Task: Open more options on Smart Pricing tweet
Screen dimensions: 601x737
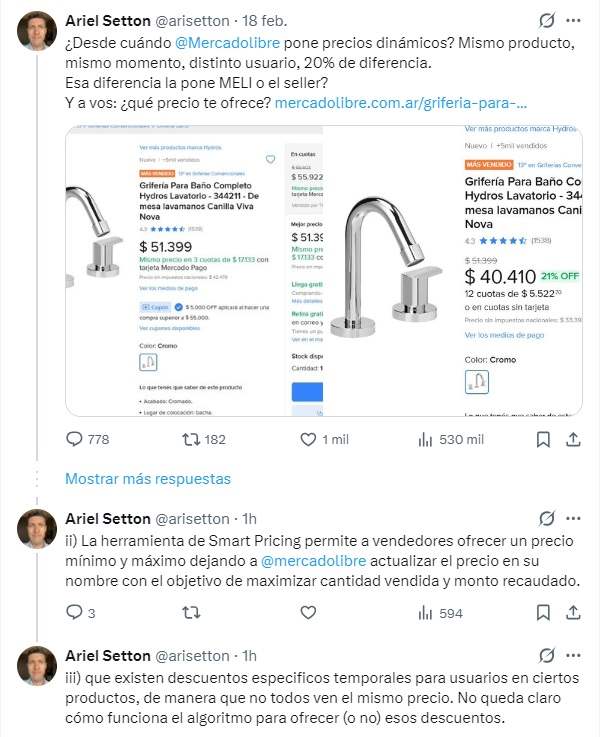Action: click(575, 518)
